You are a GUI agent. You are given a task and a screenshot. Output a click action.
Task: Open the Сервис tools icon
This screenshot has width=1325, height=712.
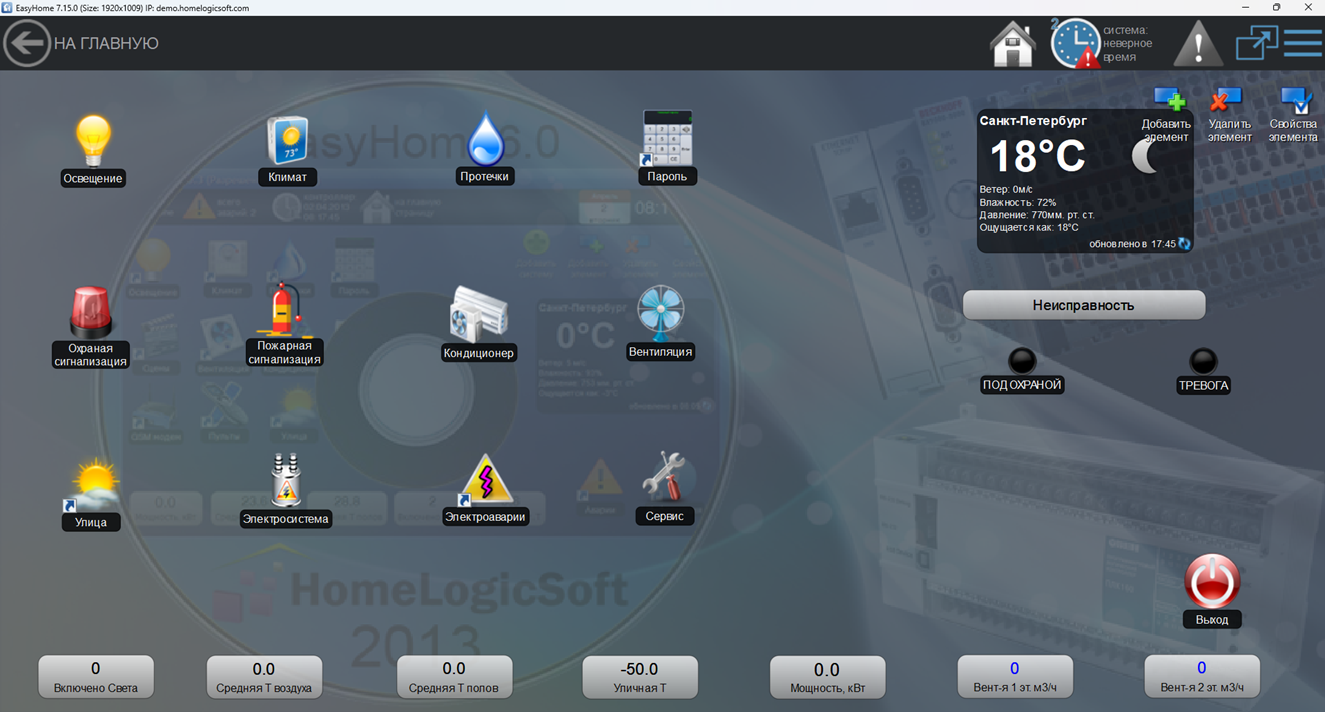point(665,478)
